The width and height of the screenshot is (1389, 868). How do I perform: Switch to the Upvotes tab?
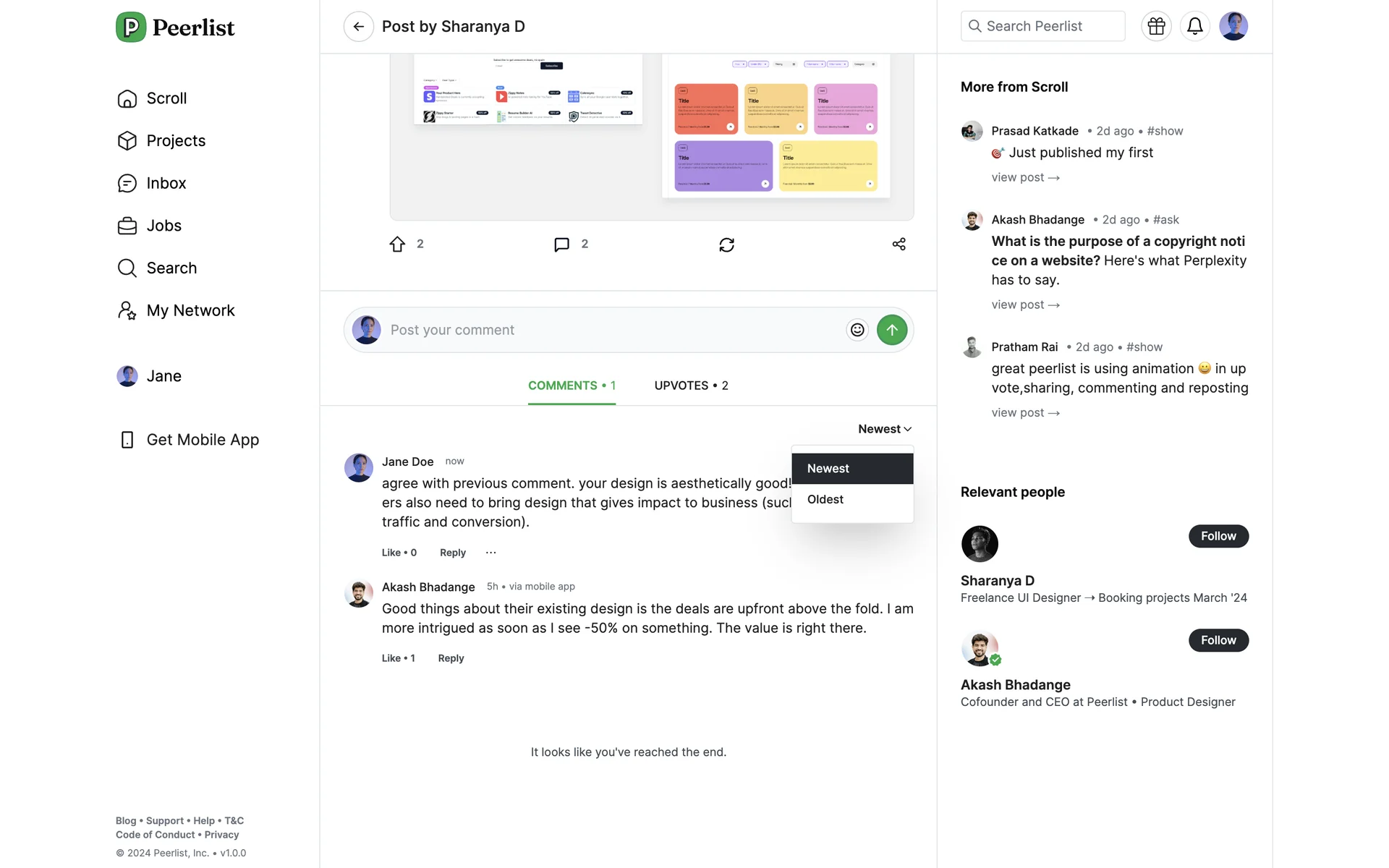[x=691, y=386]
